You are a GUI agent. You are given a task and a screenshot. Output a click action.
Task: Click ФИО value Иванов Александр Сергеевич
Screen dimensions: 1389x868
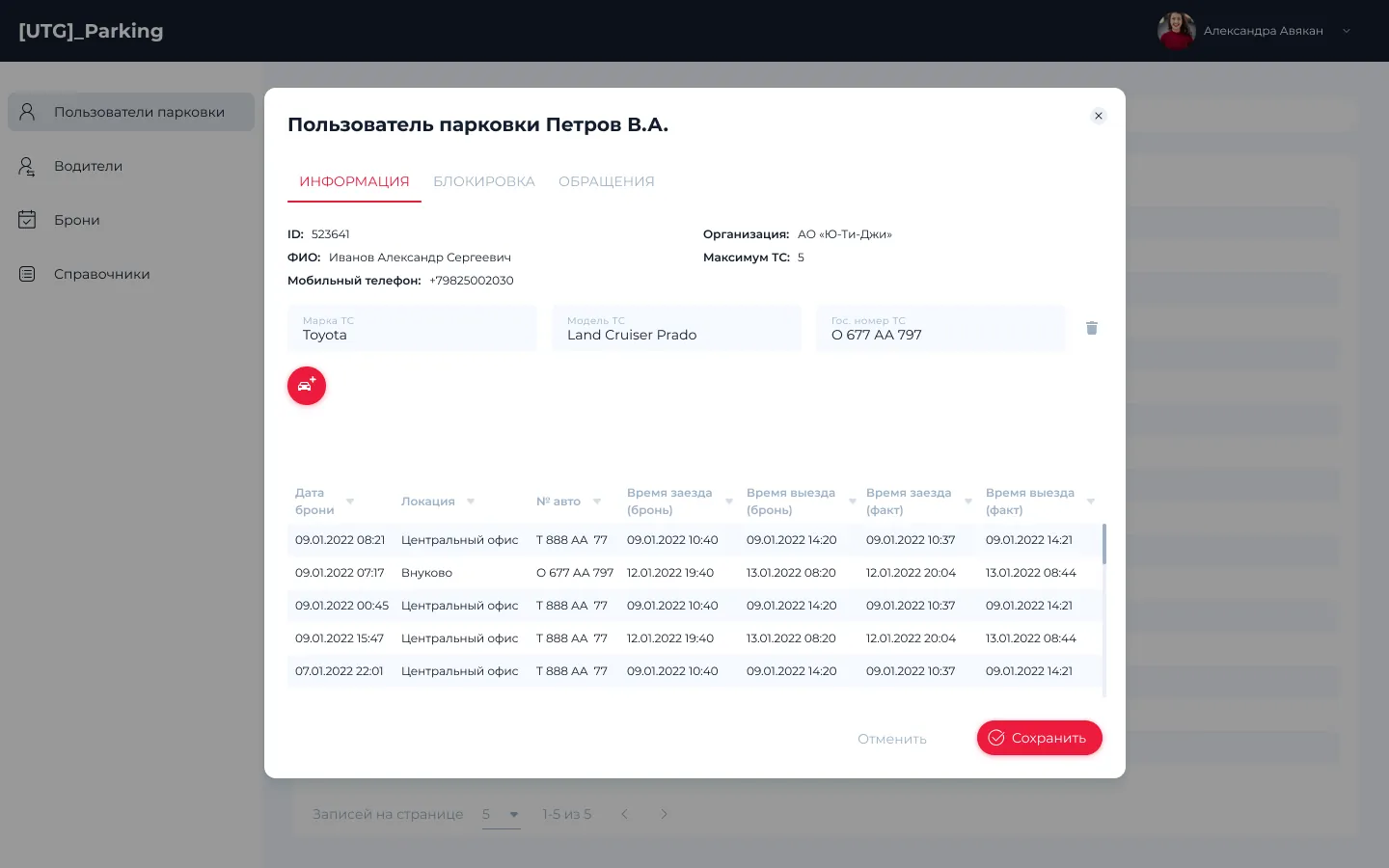point(420,258)
